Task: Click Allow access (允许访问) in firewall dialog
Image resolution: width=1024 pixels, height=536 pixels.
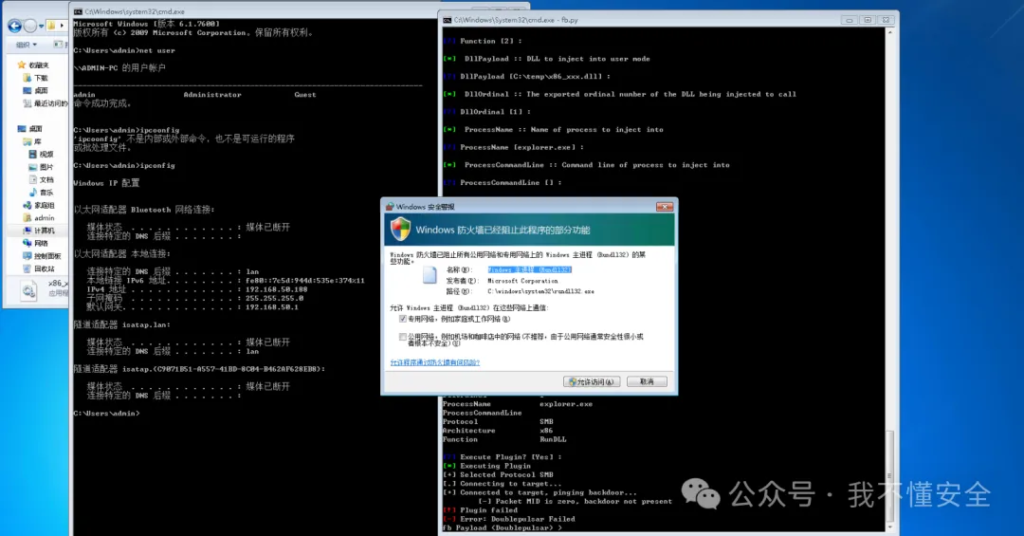Action: [x=592, y=381]
